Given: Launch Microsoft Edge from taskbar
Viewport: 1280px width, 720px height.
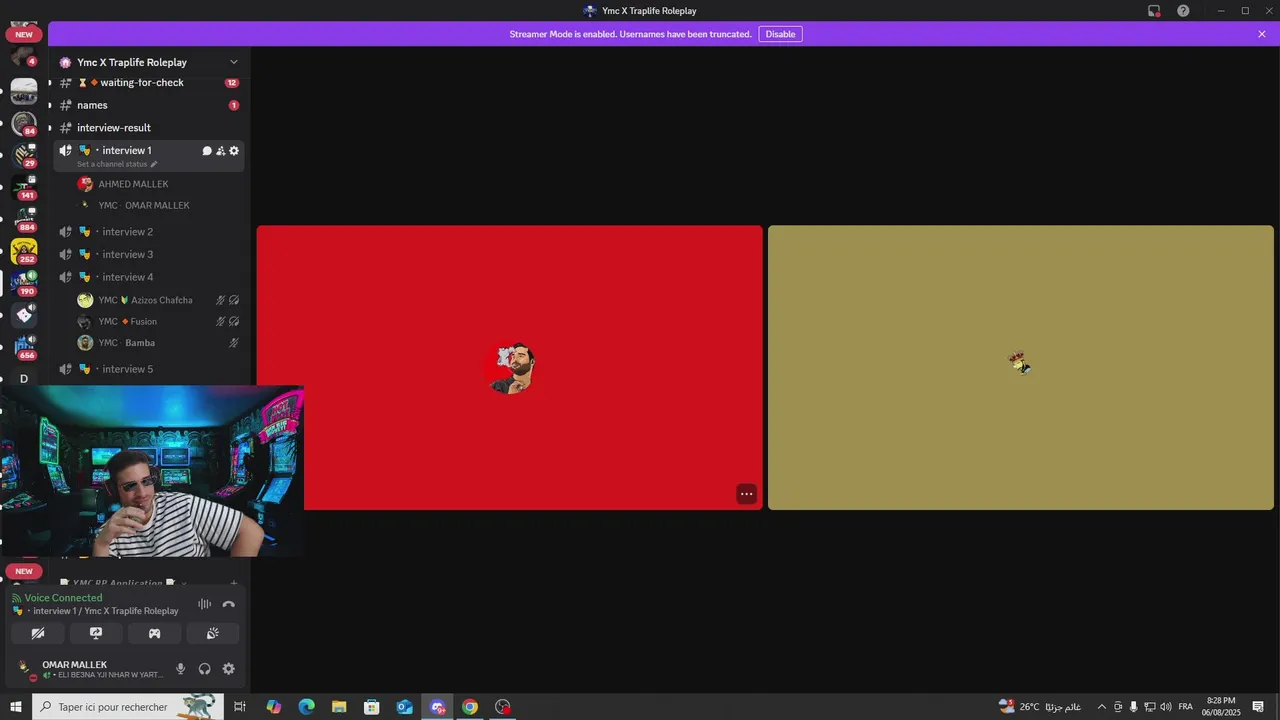Looking at the screenshot, I should 306,707.
